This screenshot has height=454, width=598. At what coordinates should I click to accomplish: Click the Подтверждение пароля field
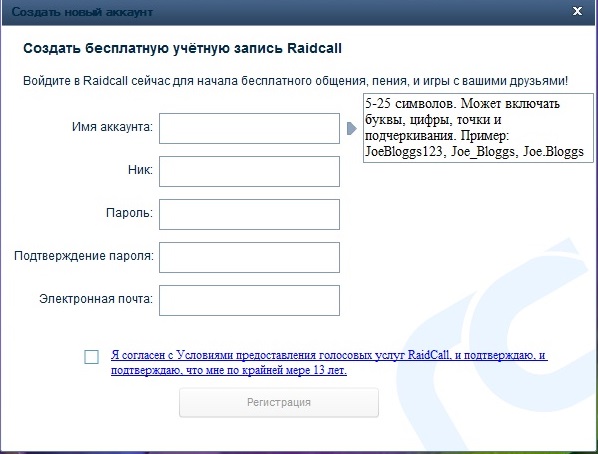click(249, 258)
